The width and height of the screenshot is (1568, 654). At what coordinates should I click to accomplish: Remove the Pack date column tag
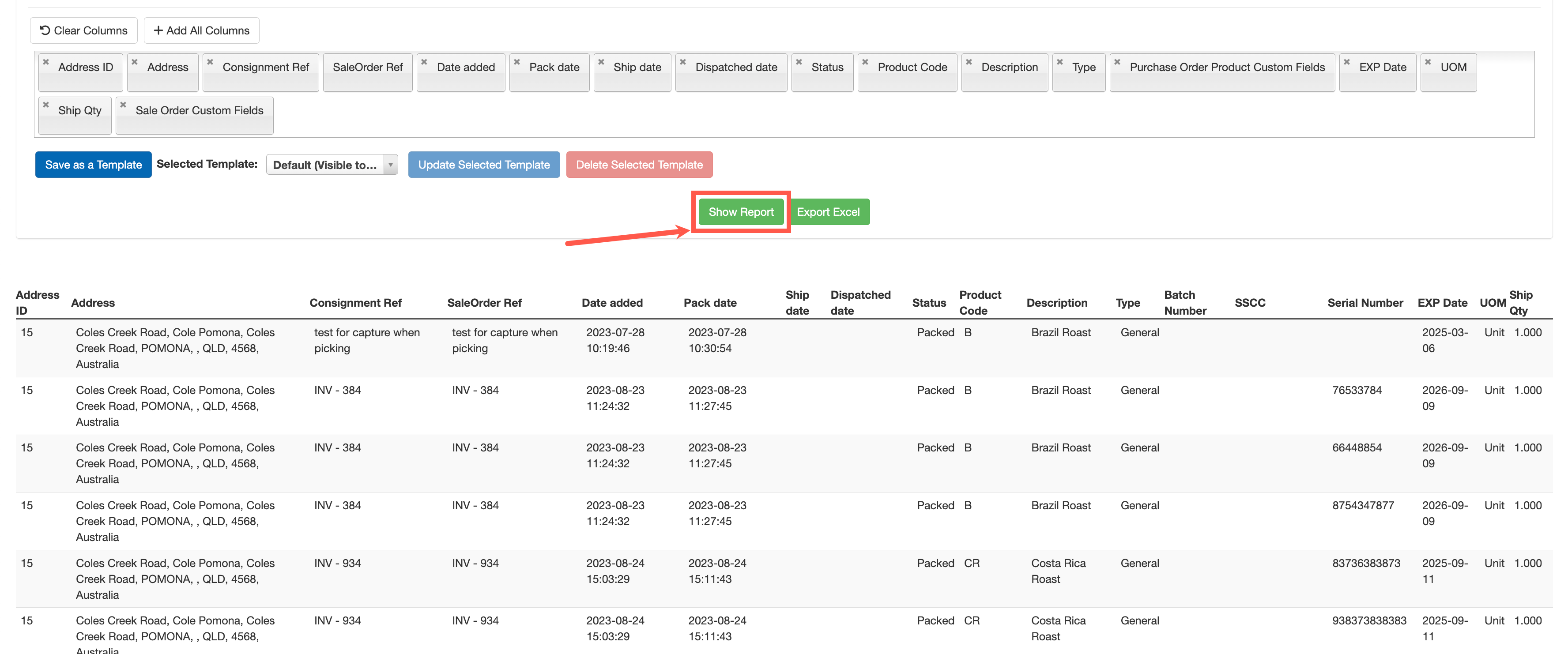click(x=517, y=62)
